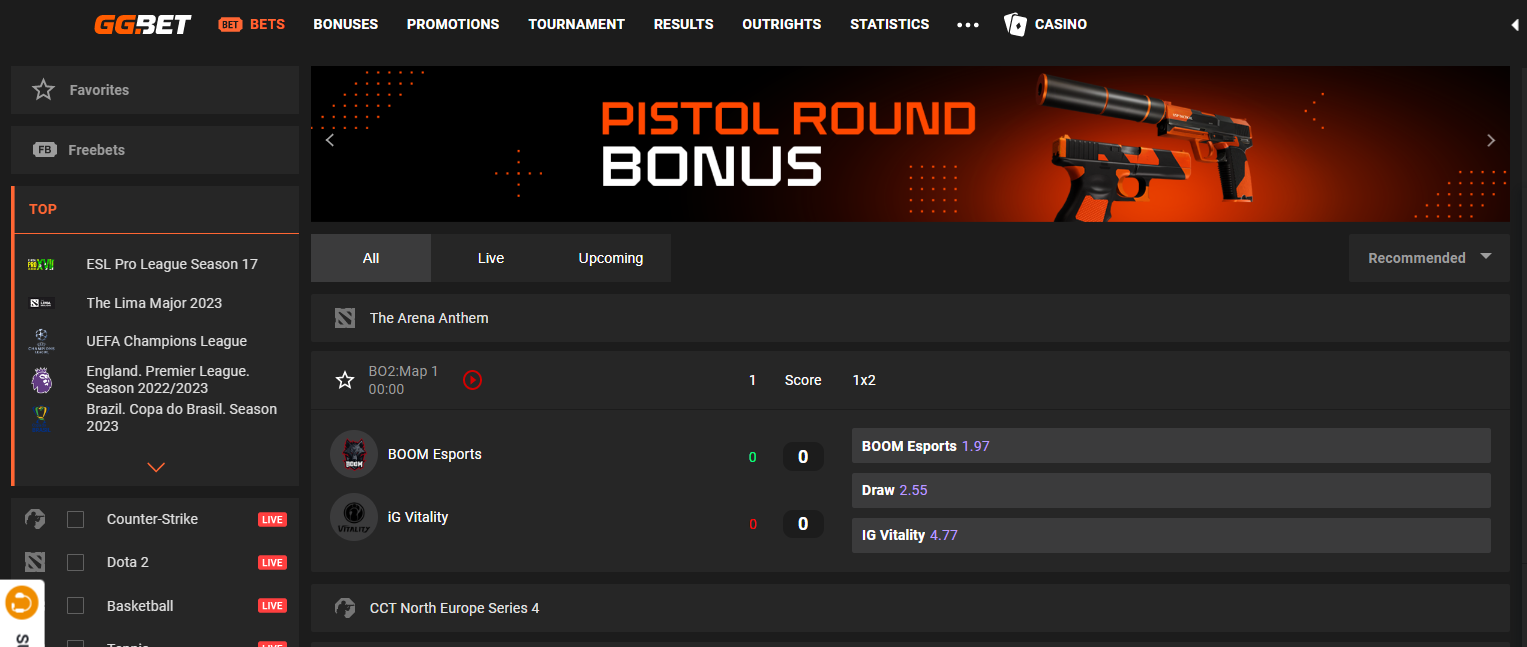Image resolution: width=1527 pixels, height=647 pixels.
Task: Click the GG.BET logo
Action: point(142,24)
